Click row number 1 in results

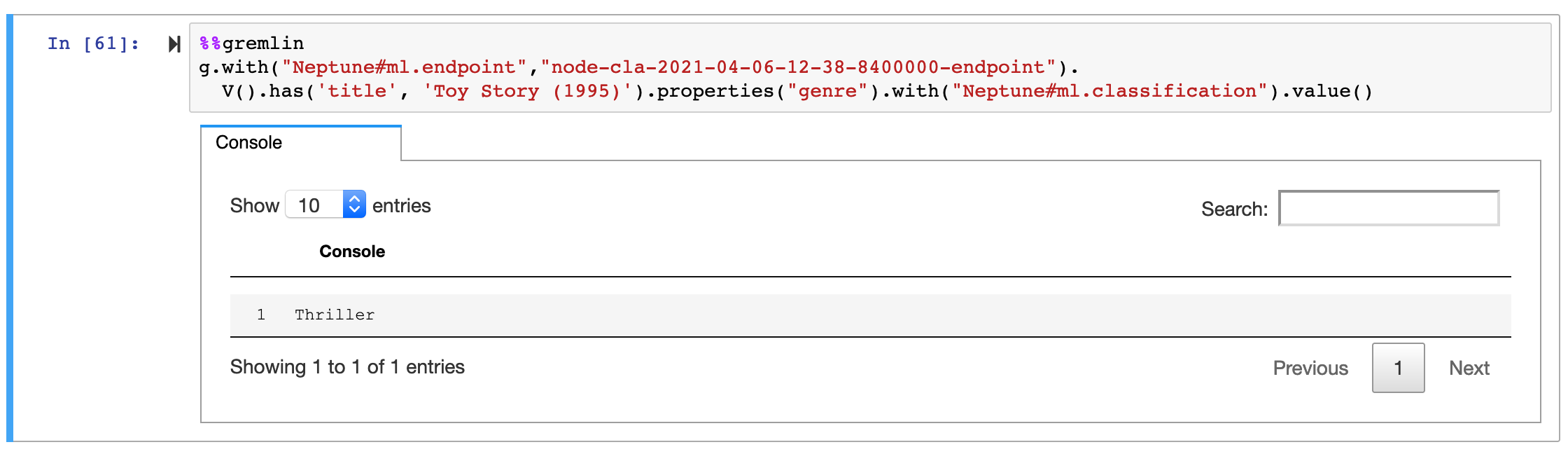pos(262,315)
